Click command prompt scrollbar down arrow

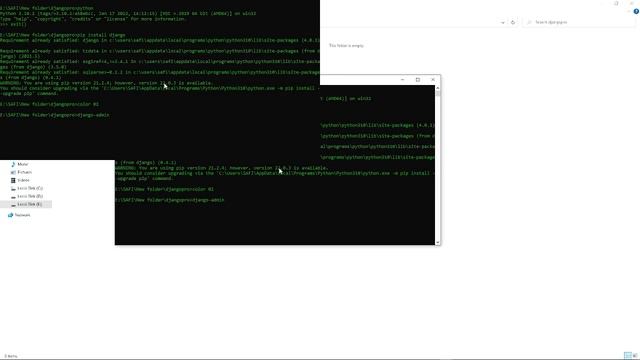438,242
